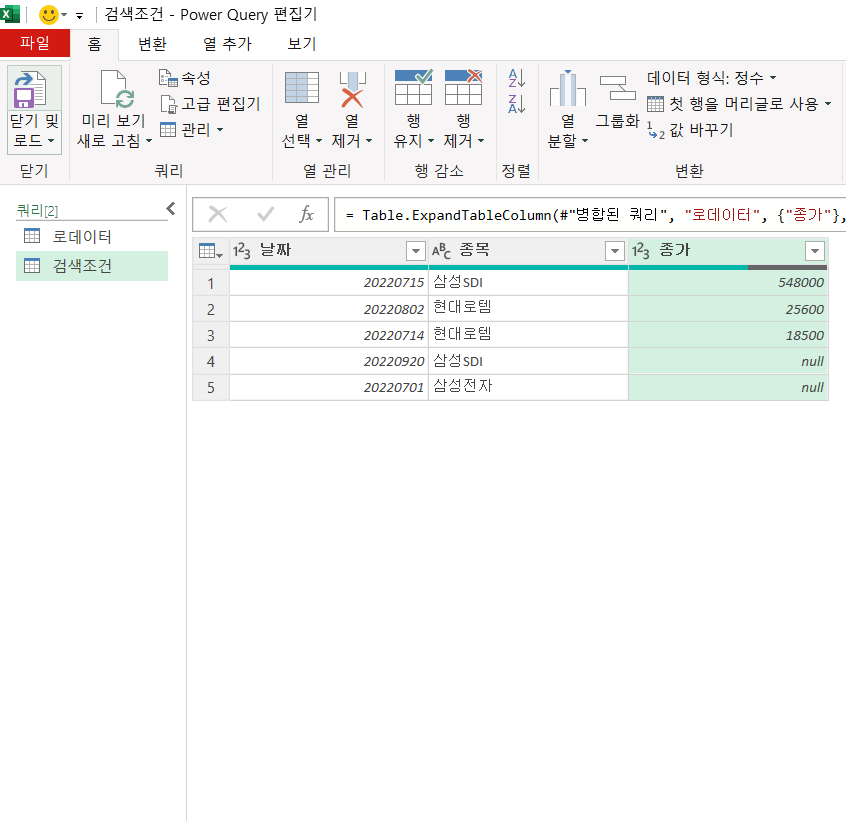Click the 날짜 column data type icon
Screen dimensions: 846x821
coord(241,251)
